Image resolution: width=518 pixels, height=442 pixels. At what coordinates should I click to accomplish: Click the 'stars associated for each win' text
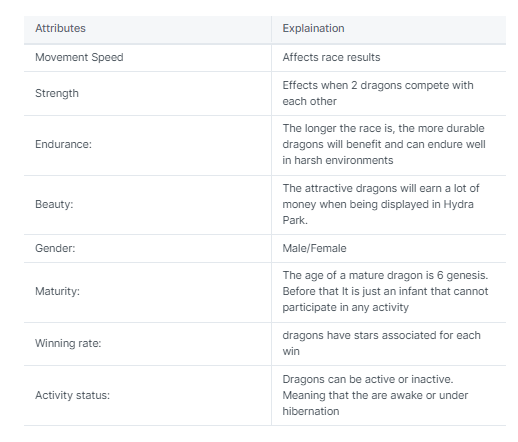pyautogui.click(x=381, y=343)
